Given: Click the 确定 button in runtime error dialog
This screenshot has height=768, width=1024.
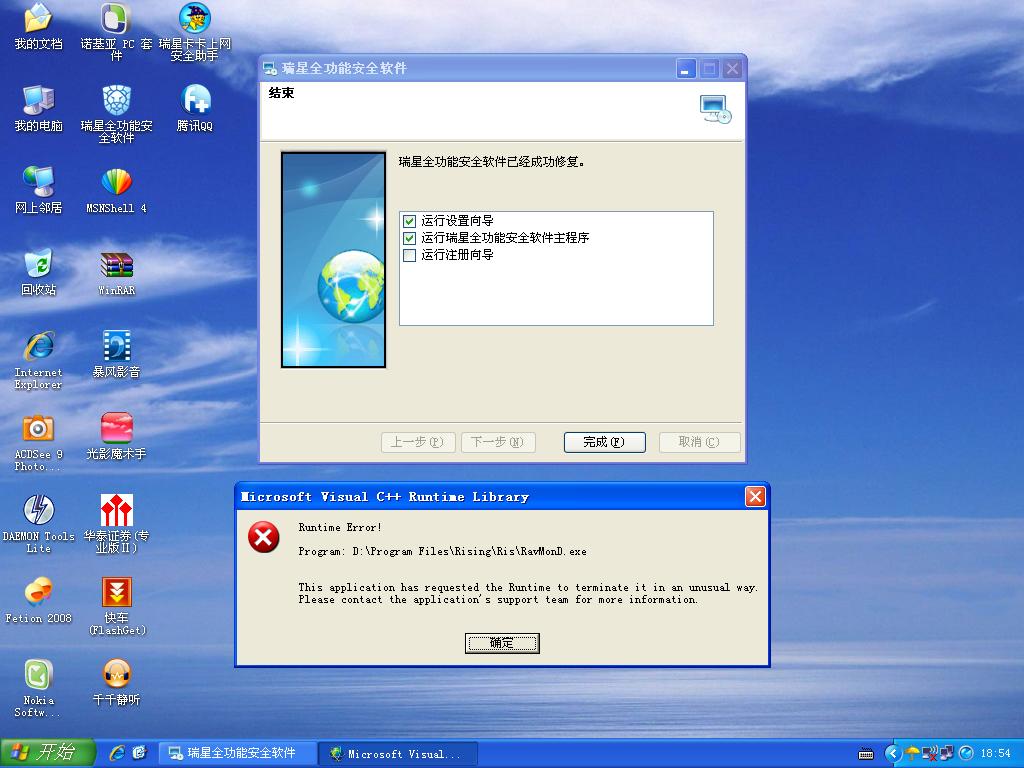Looking at the screenshot, I should pos(502,643).
